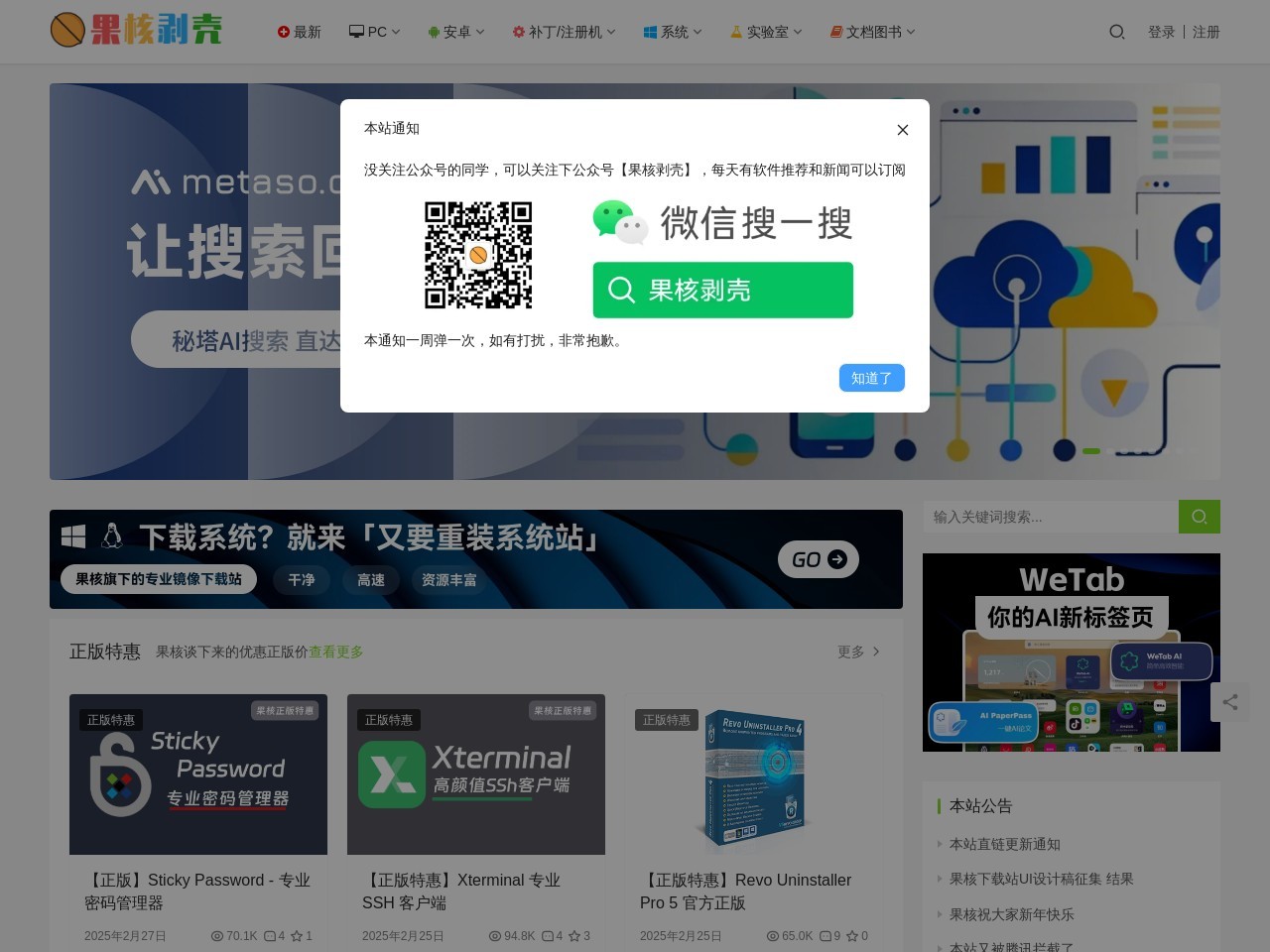Open 果核祝大家新年快乐 announcement

tap(1012, 914)
